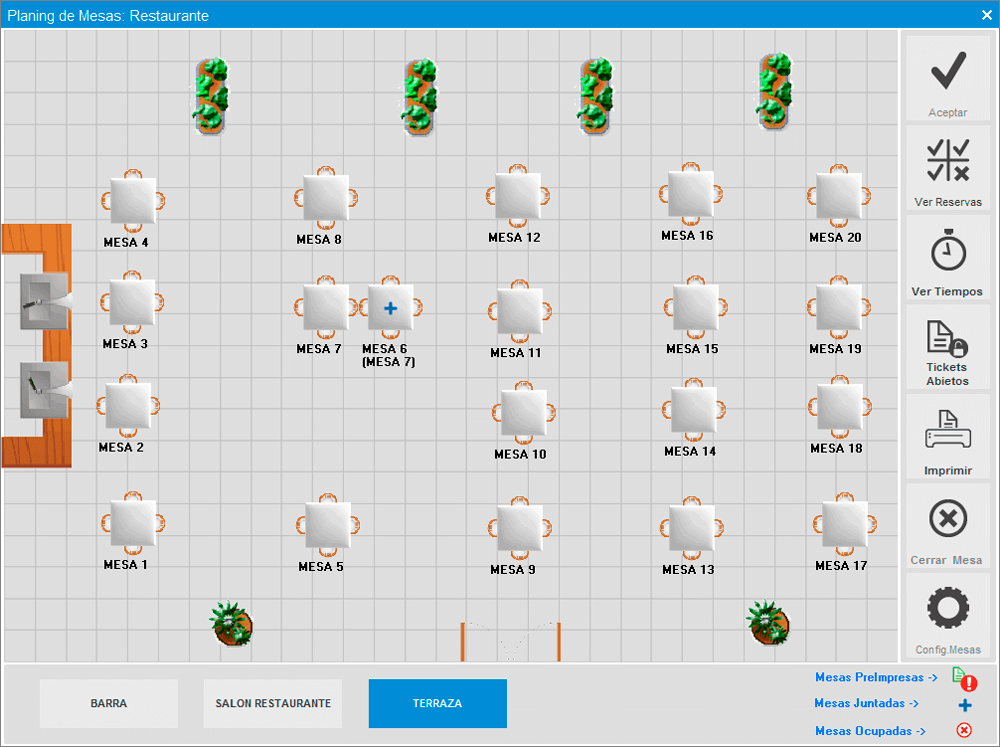Select table MESA 12
Viewport: 1000px width, 747px height.
(518, 196)
